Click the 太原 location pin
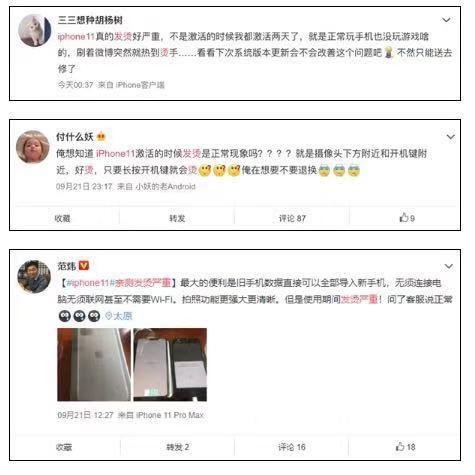 pos(119,316)
